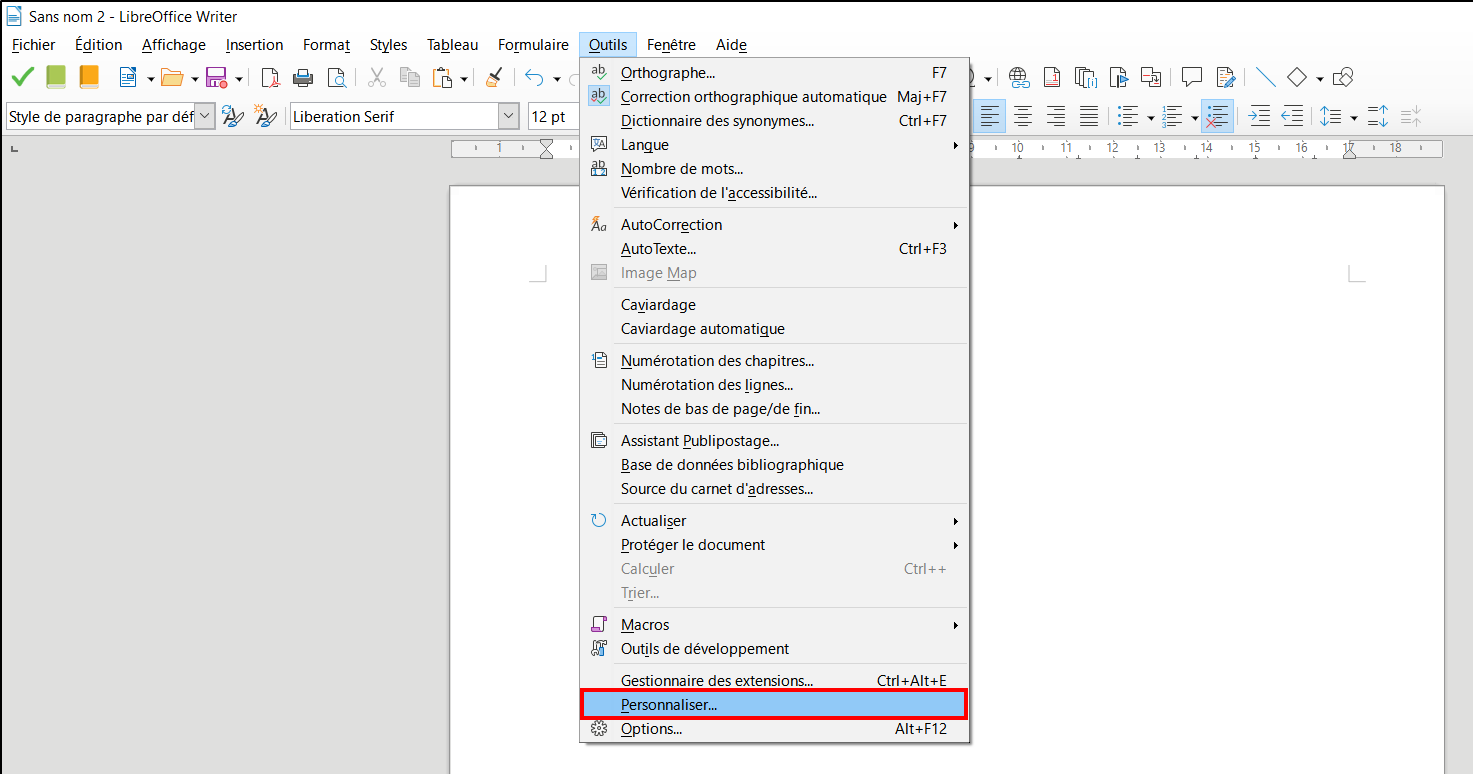Choose Options… in the Outils menu
The image size is (1473, 774).
(x=775, y=729)
